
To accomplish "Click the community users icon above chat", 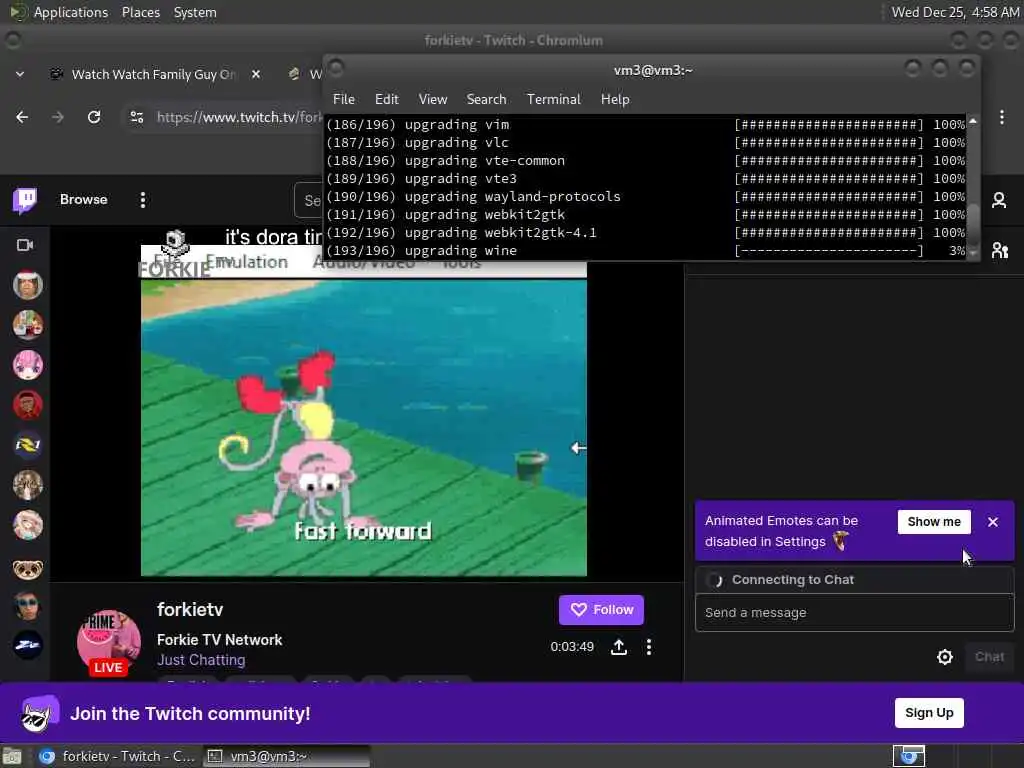I will pos(1000,250).
